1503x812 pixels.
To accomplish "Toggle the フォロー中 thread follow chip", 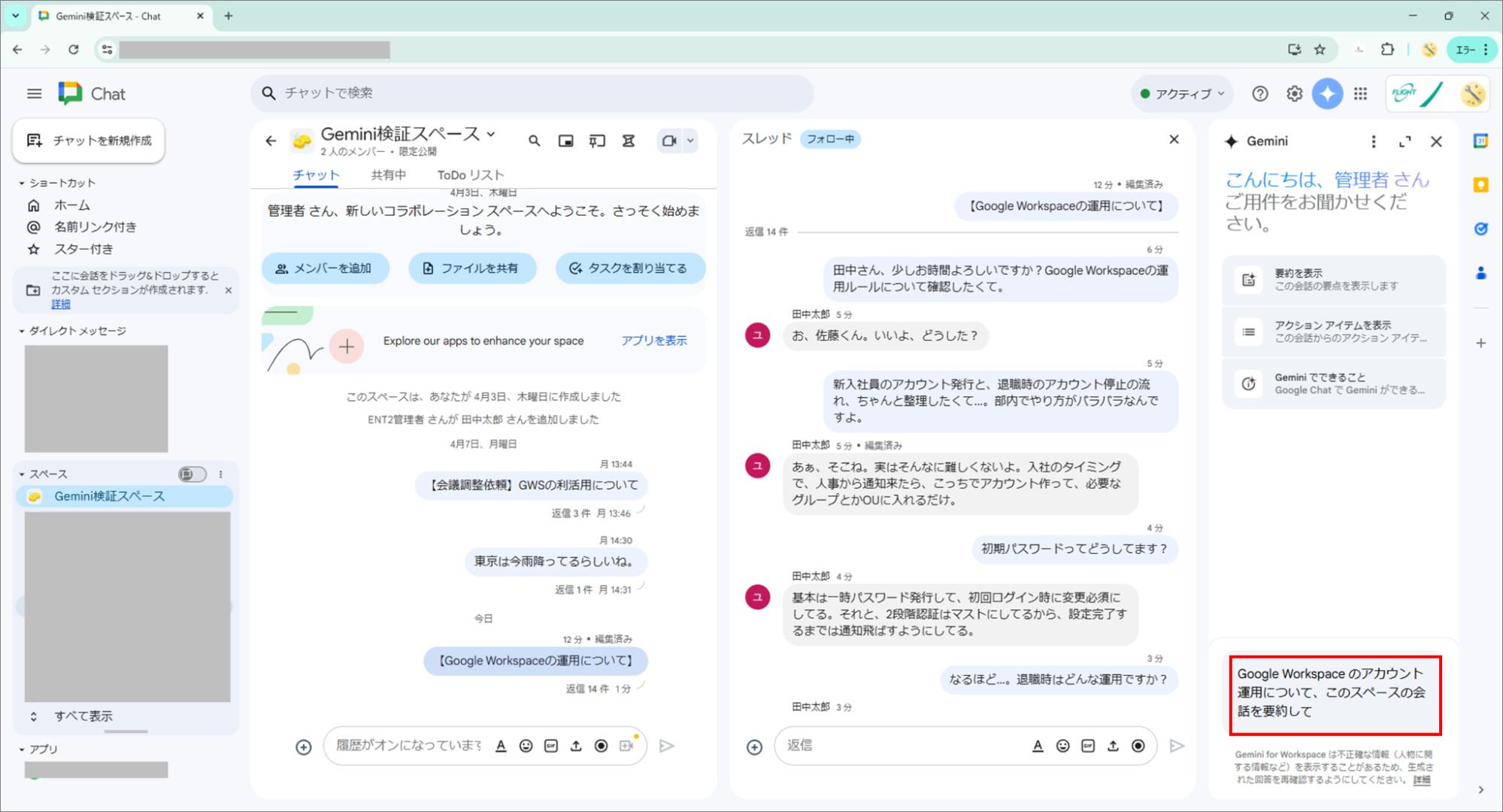I will coord(830,139).
